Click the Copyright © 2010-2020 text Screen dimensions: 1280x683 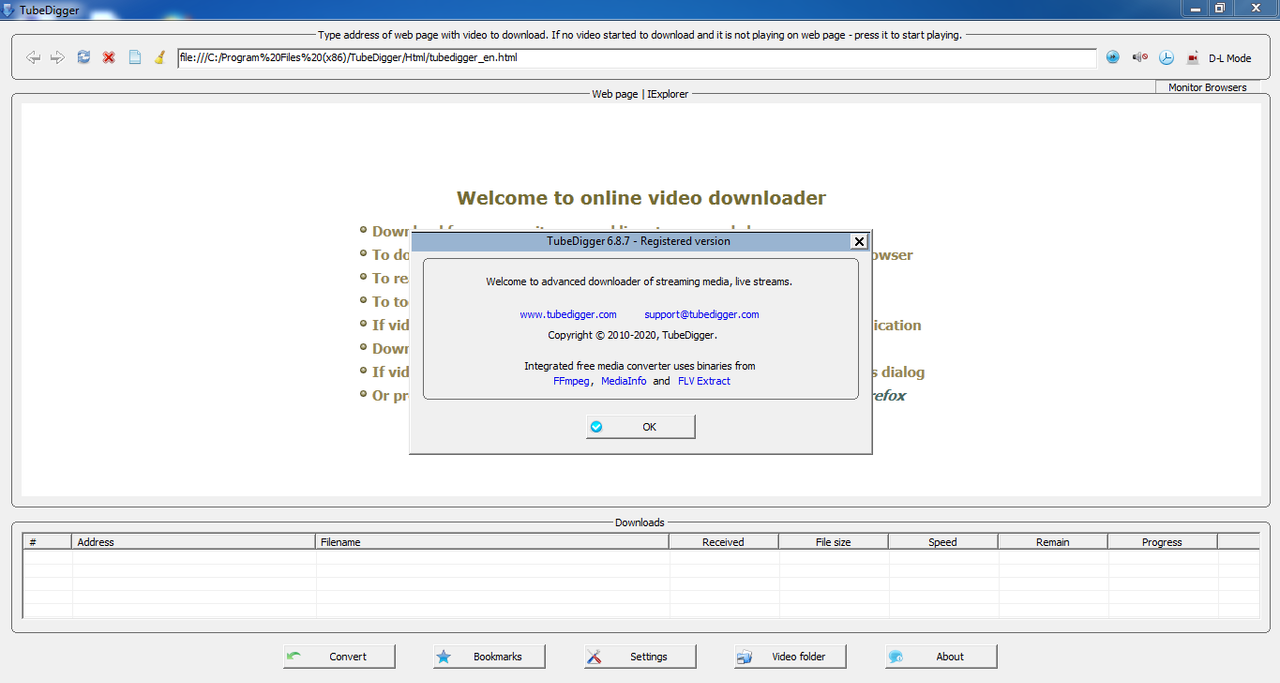(632, 335)
